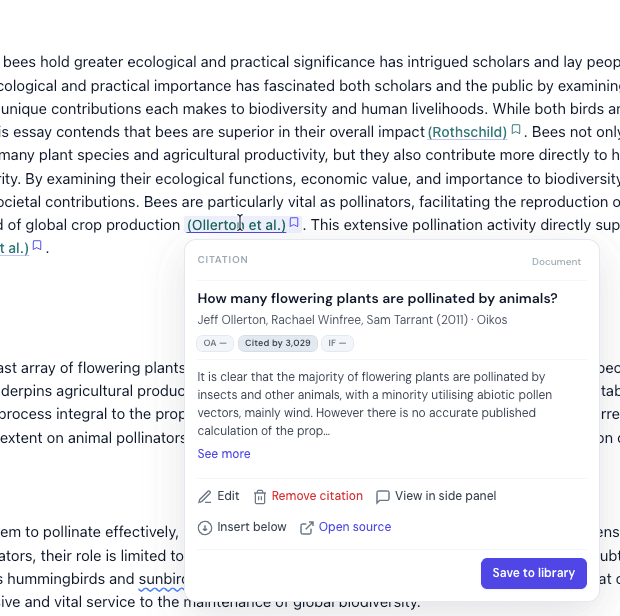Image resolution: width=620 pixels, height=616 pixels.
Task: Click the trash icon to remove citation
Action: (x=260, y=497)
